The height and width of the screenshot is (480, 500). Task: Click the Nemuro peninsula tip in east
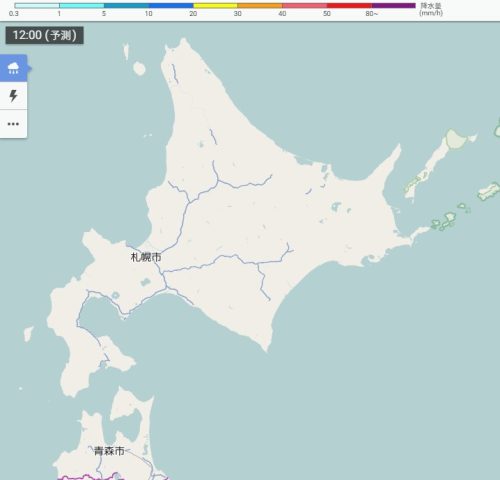pos(421,232)
